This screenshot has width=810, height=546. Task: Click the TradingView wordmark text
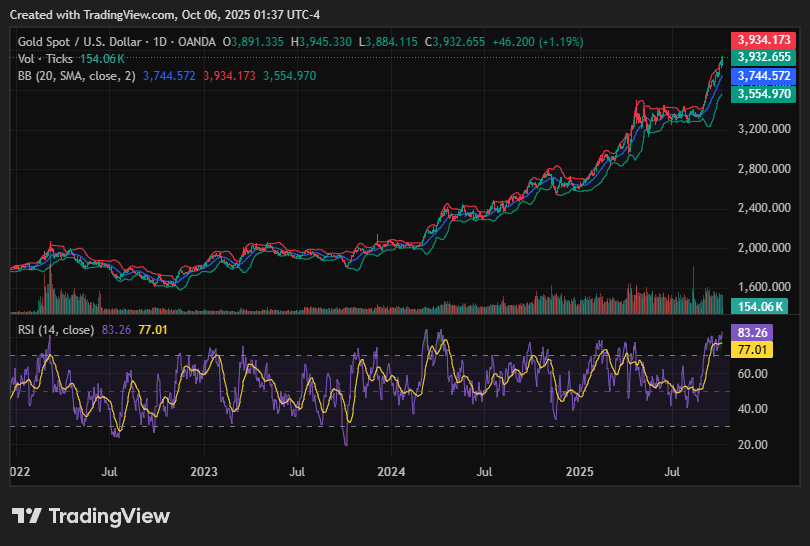click(109, 516)
